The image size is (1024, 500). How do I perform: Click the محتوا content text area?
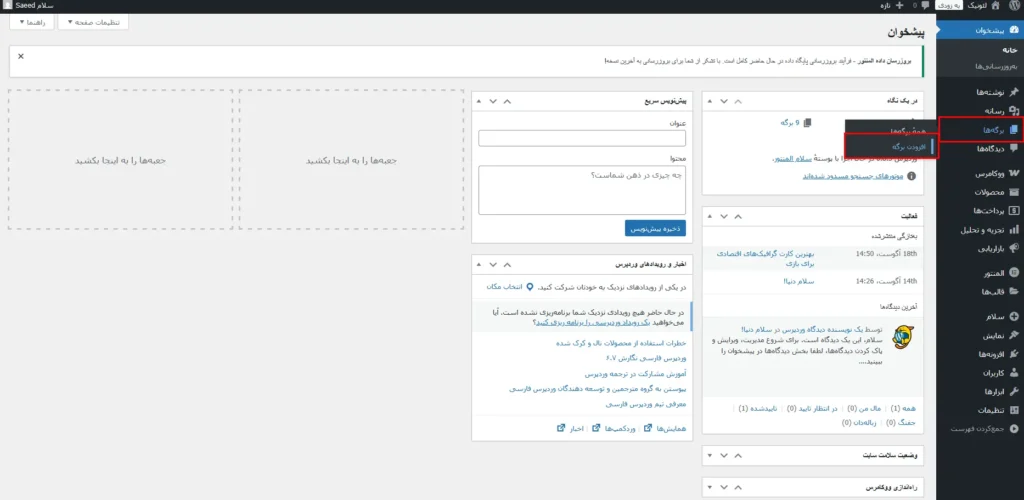click(582, 190)
